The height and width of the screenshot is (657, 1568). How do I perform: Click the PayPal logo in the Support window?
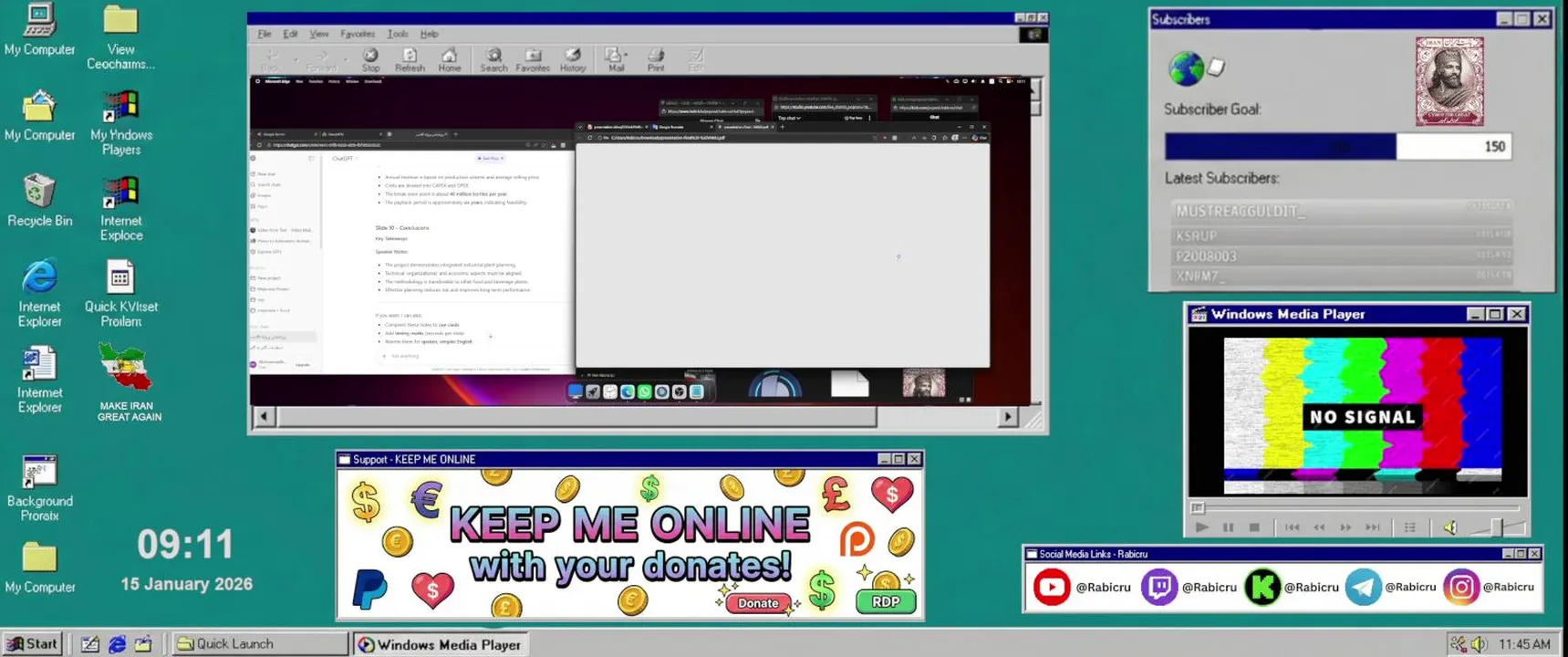pyautogui.click(x=369, y=589)
